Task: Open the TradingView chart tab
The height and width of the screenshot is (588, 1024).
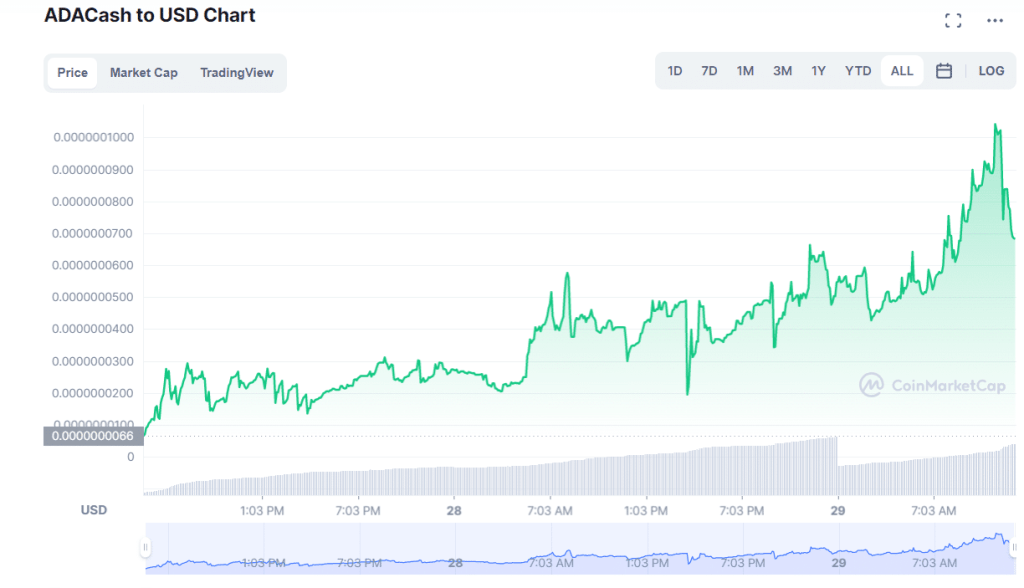Action: (x=236, y=73)
